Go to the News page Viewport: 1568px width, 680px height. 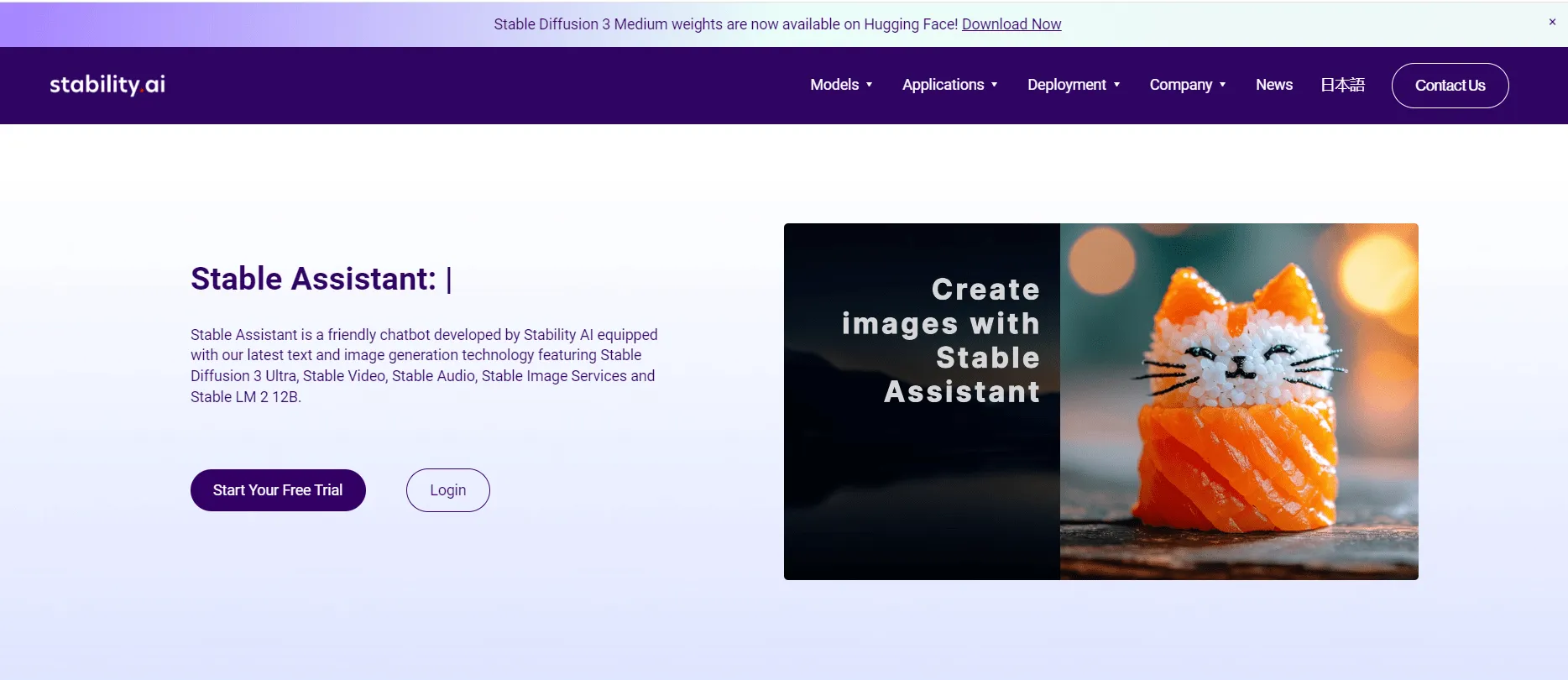[x=1273, y=85]
